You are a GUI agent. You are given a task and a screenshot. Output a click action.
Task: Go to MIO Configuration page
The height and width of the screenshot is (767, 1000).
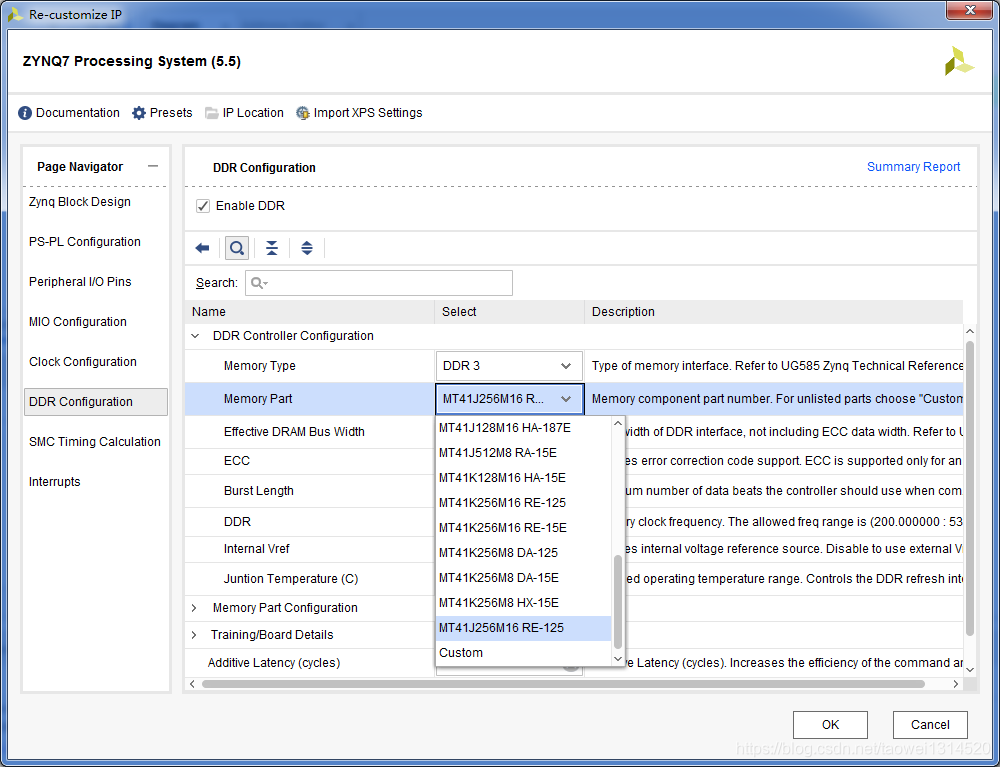[78, 322]
